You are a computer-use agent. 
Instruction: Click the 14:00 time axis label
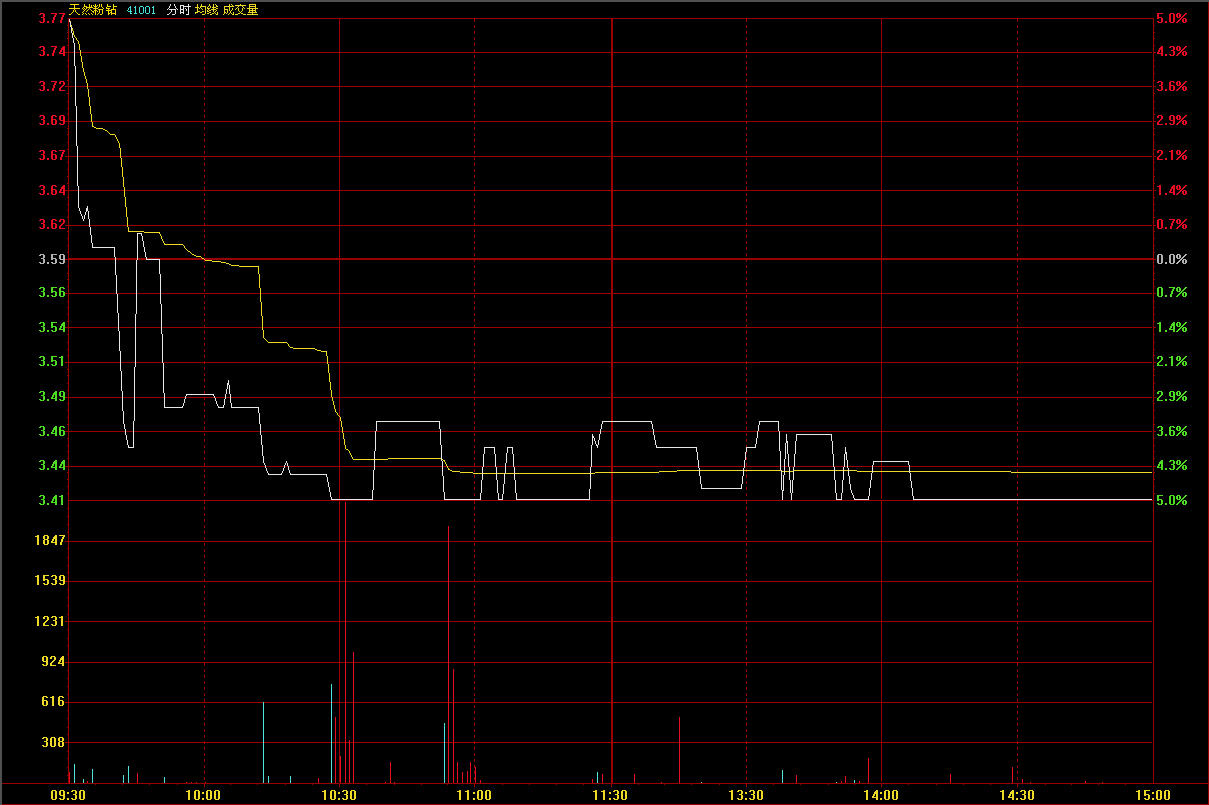coord(881,795)
